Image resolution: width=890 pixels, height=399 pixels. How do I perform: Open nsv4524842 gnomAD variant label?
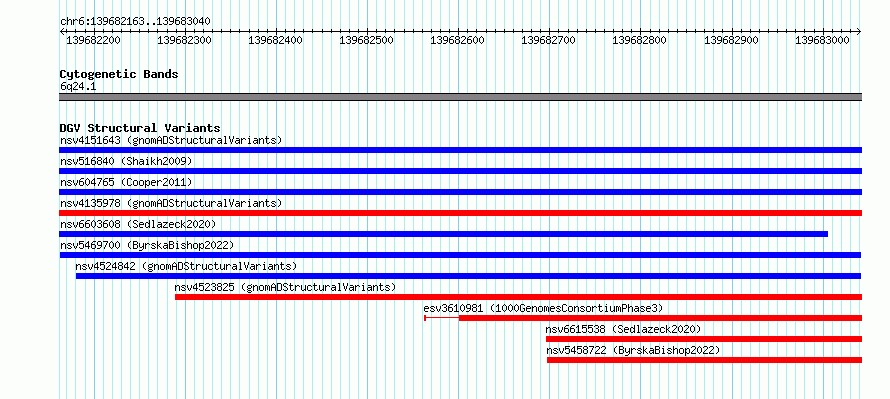(186, 266)
